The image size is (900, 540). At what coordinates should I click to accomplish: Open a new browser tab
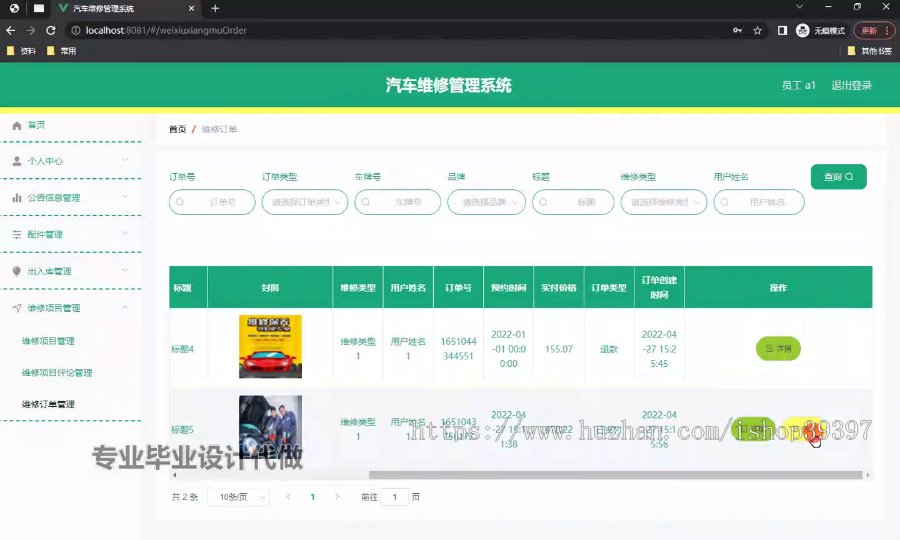[x=215, y=8]
